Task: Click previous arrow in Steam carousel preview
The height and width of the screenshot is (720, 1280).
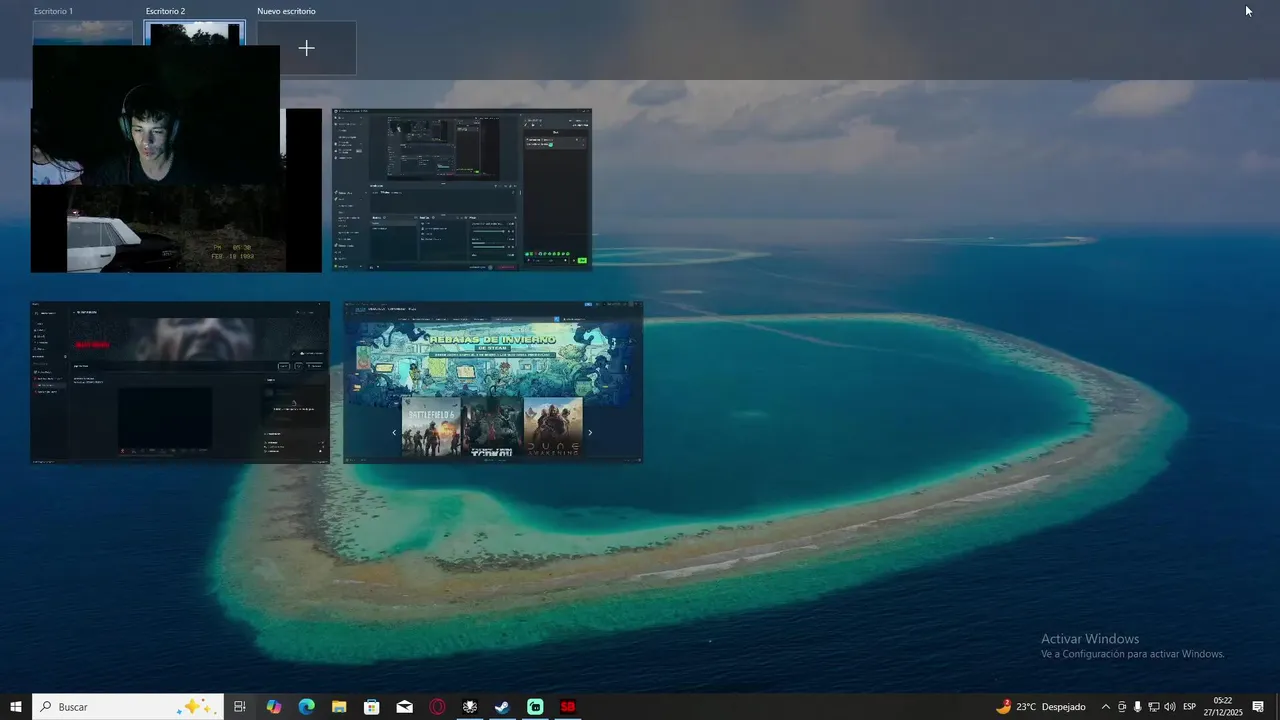Action: coord(394,433)
